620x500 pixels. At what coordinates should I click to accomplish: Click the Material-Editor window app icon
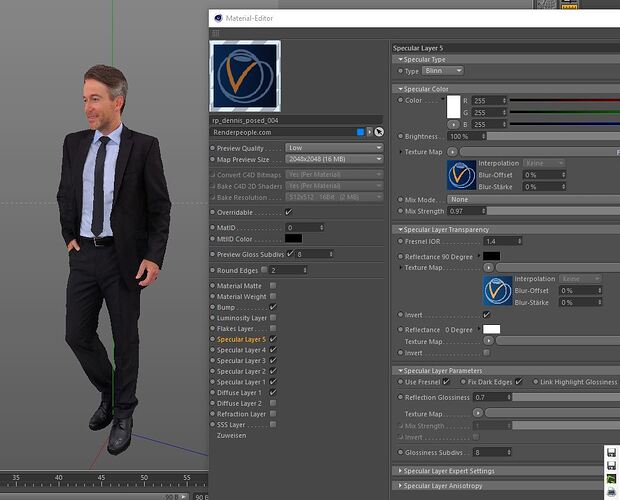(x=218, y=18)
